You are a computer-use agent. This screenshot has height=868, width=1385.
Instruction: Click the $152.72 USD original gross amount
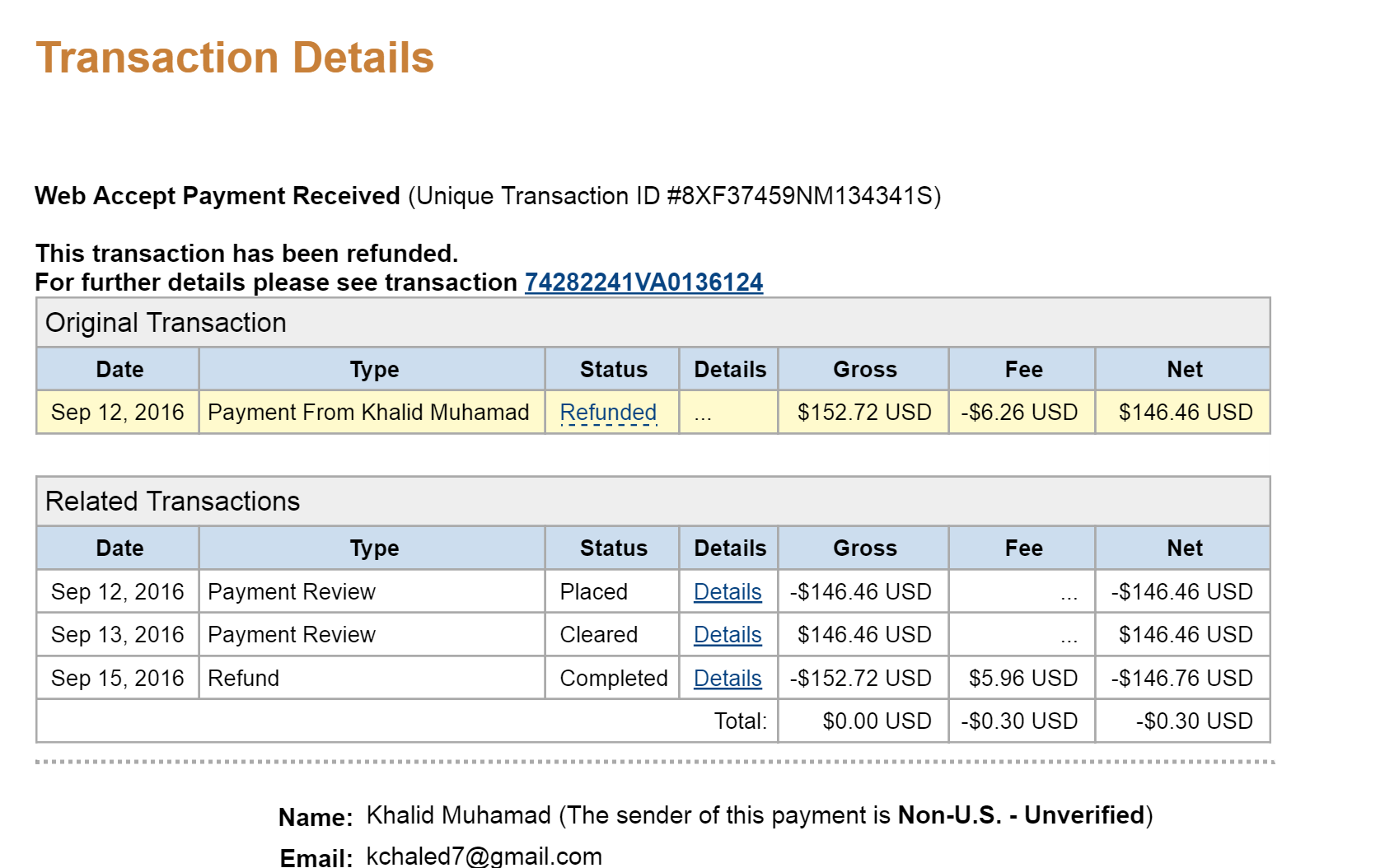864,413
